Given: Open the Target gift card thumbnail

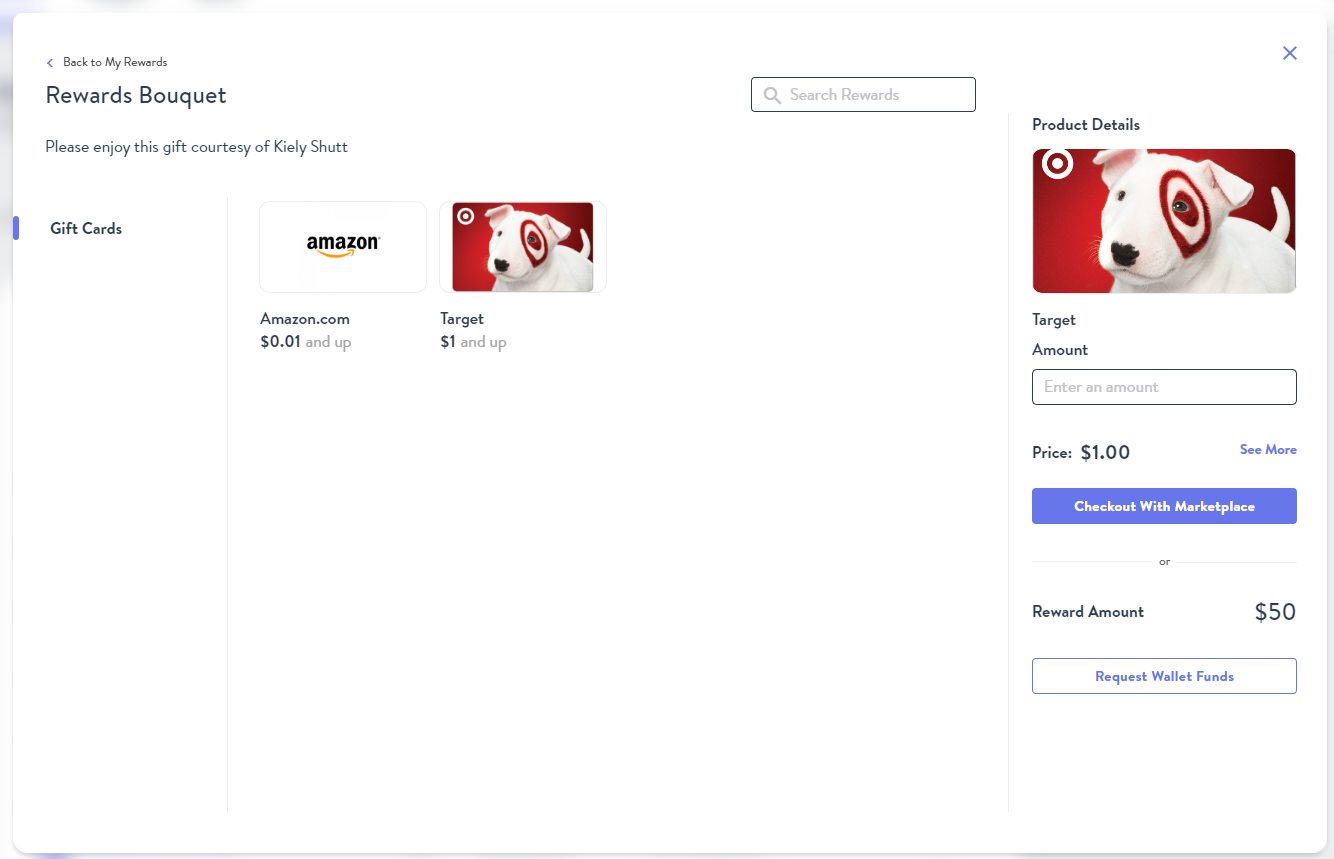Looking at the screenshot, I should (x=523, y=247).
